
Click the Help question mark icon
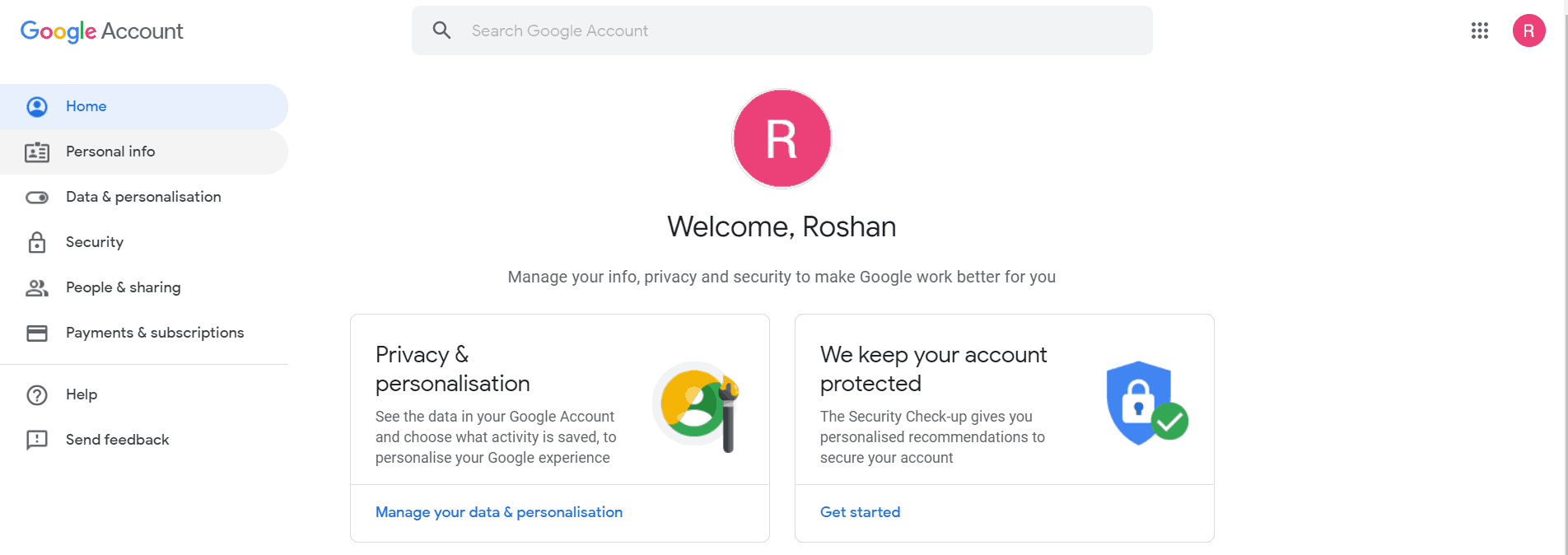pyautogui.click(x=37, y=394)
